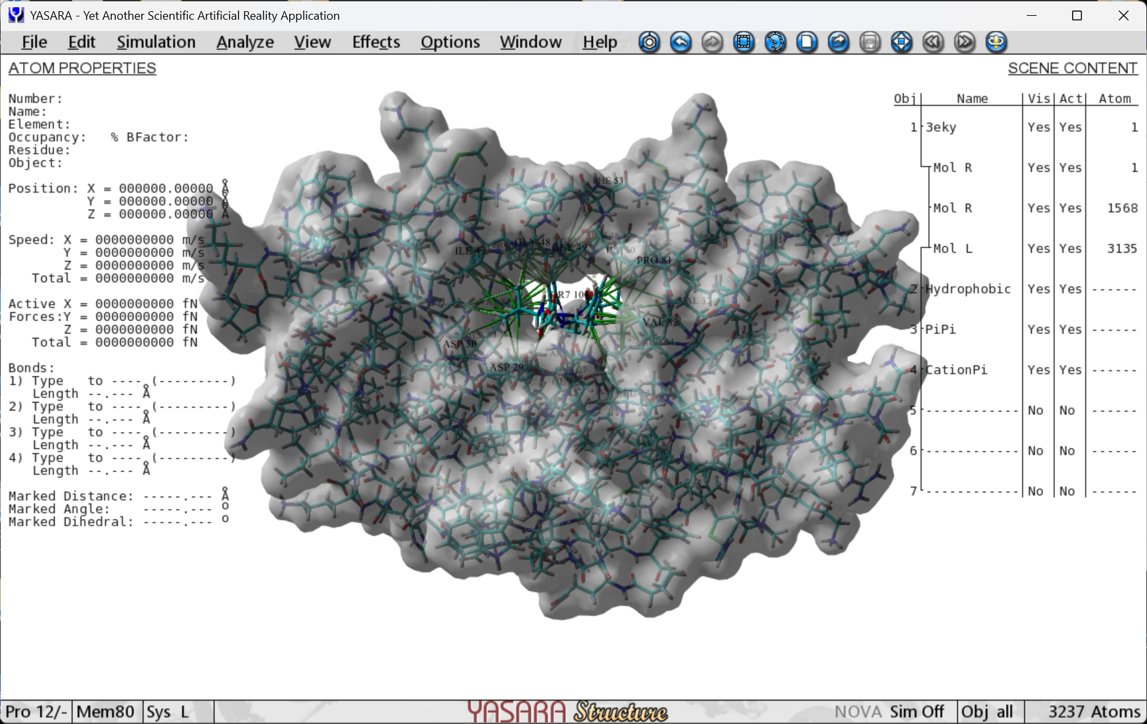Viewport: 1147px width, 724px height.
Task: Click the 'Marked Distance:' readout
Action: point(71,496)
